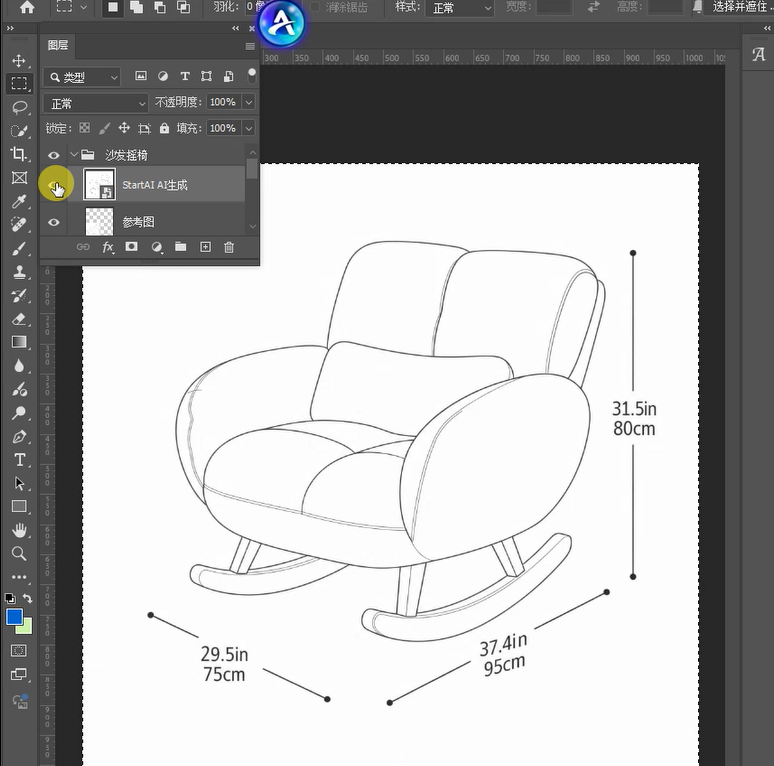The width and height of the screenshot is (774, 766).
Task: Click the 选择并遮住 button
Action: pos(738,7)
